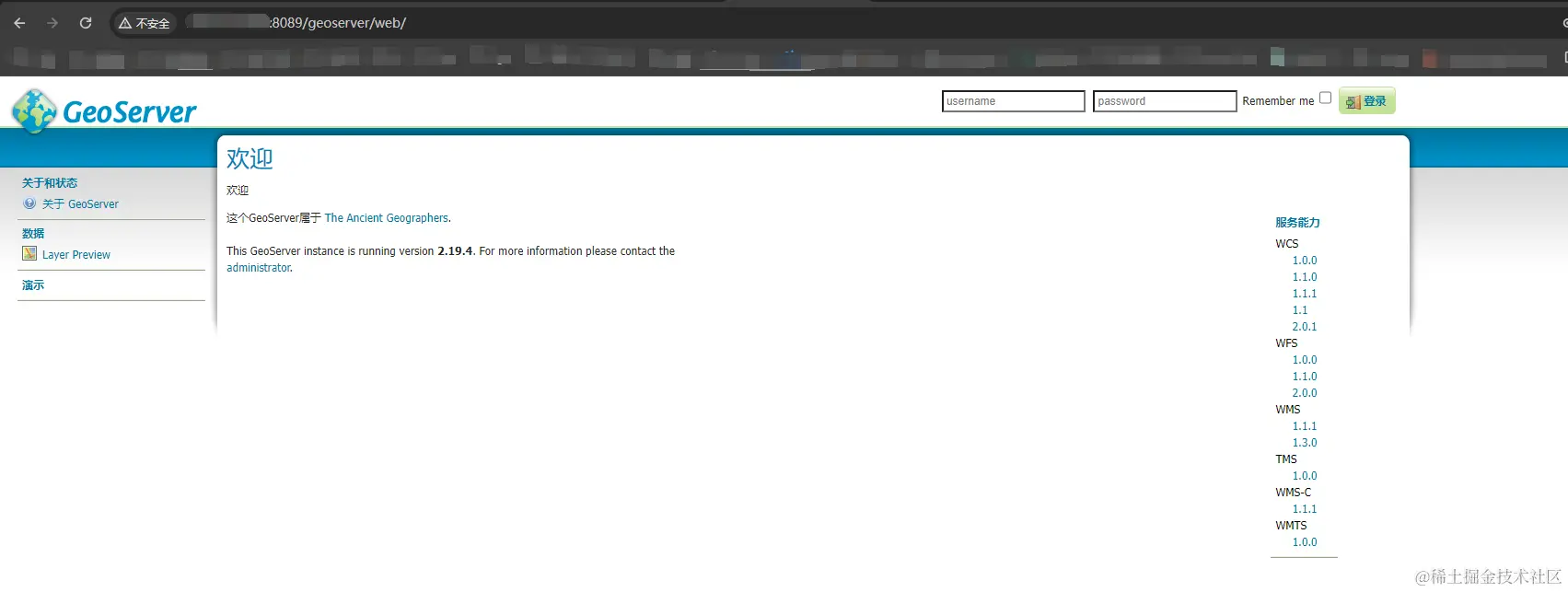Screen dimensions: 1568x592
Task: Click the 服务能力 heading
Action: (1297, 223)
